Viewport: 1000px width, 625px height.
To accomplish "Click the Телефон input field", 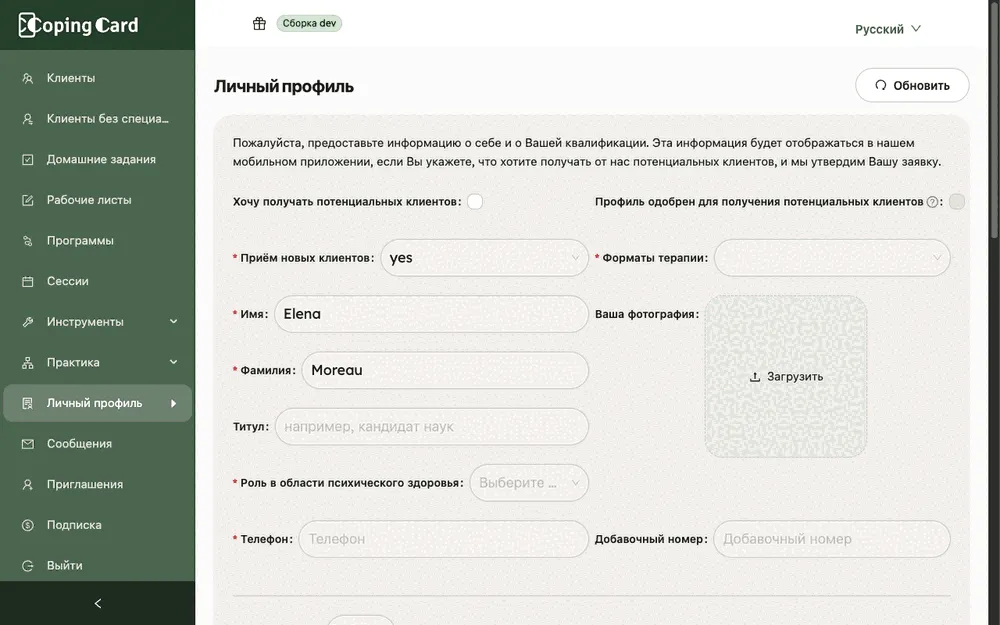I will 443,539.
